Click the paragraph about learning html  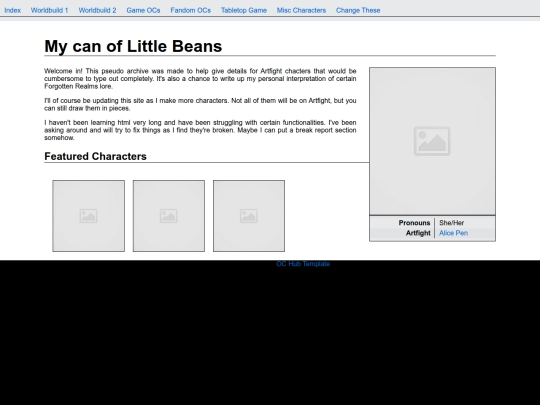(x=200, y=130)
